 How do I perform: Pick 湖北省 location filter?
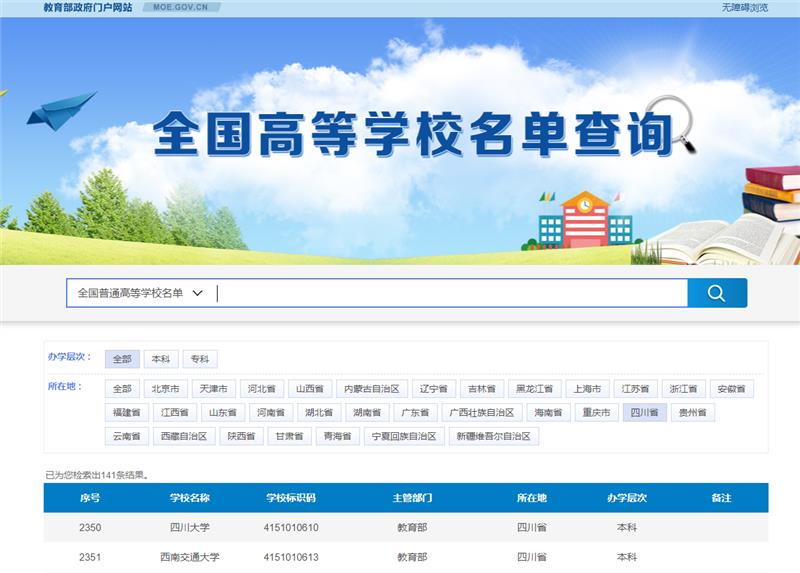[319, 412]
